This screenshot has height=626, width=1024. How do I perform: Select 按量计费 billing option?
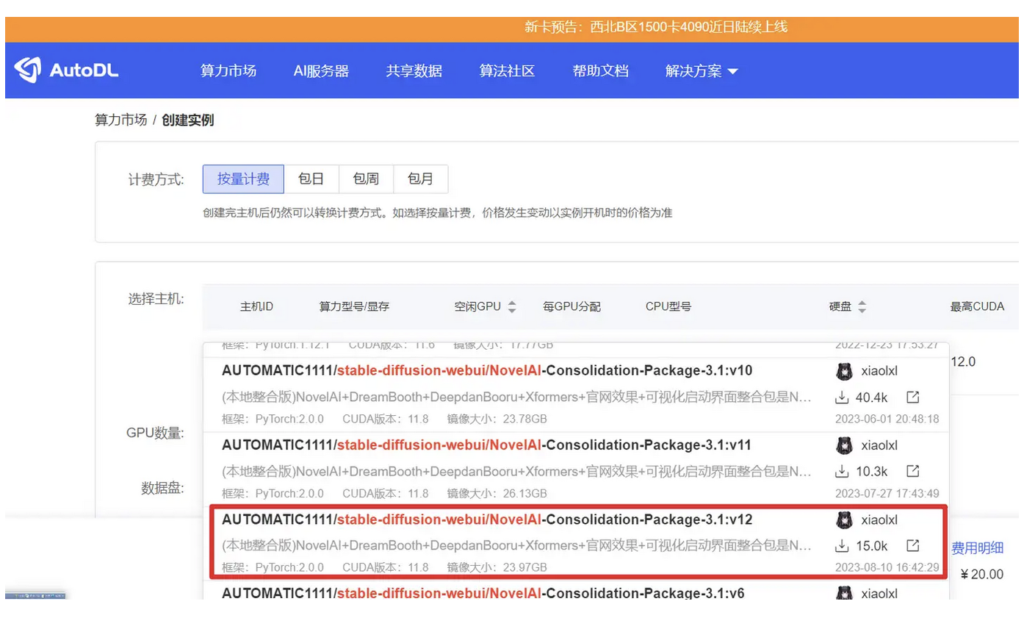(x=243, y=179)
